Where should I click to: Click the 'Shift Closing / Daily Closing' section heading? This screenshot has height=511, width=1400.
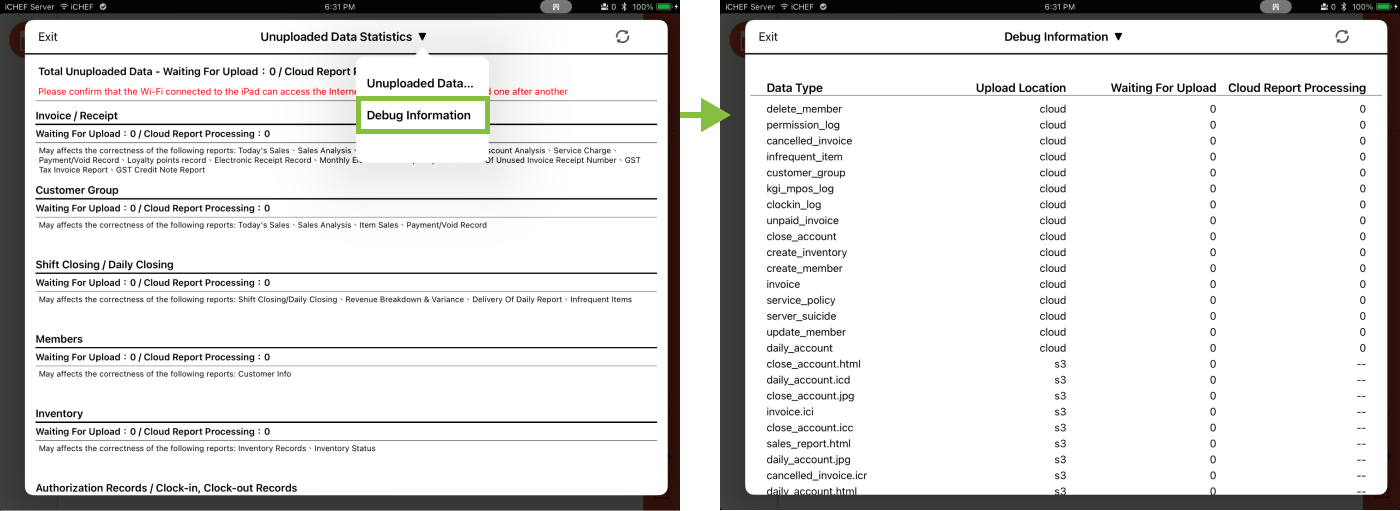104,265
